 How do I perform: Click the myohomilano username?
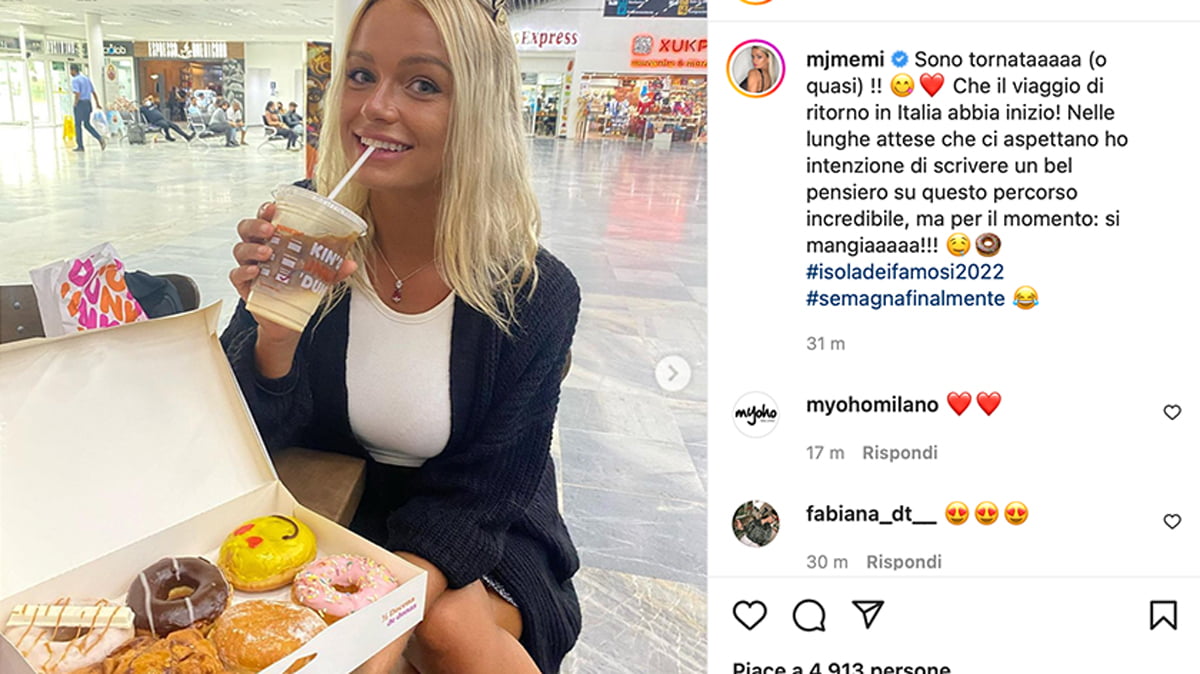(x=872, y=404)
